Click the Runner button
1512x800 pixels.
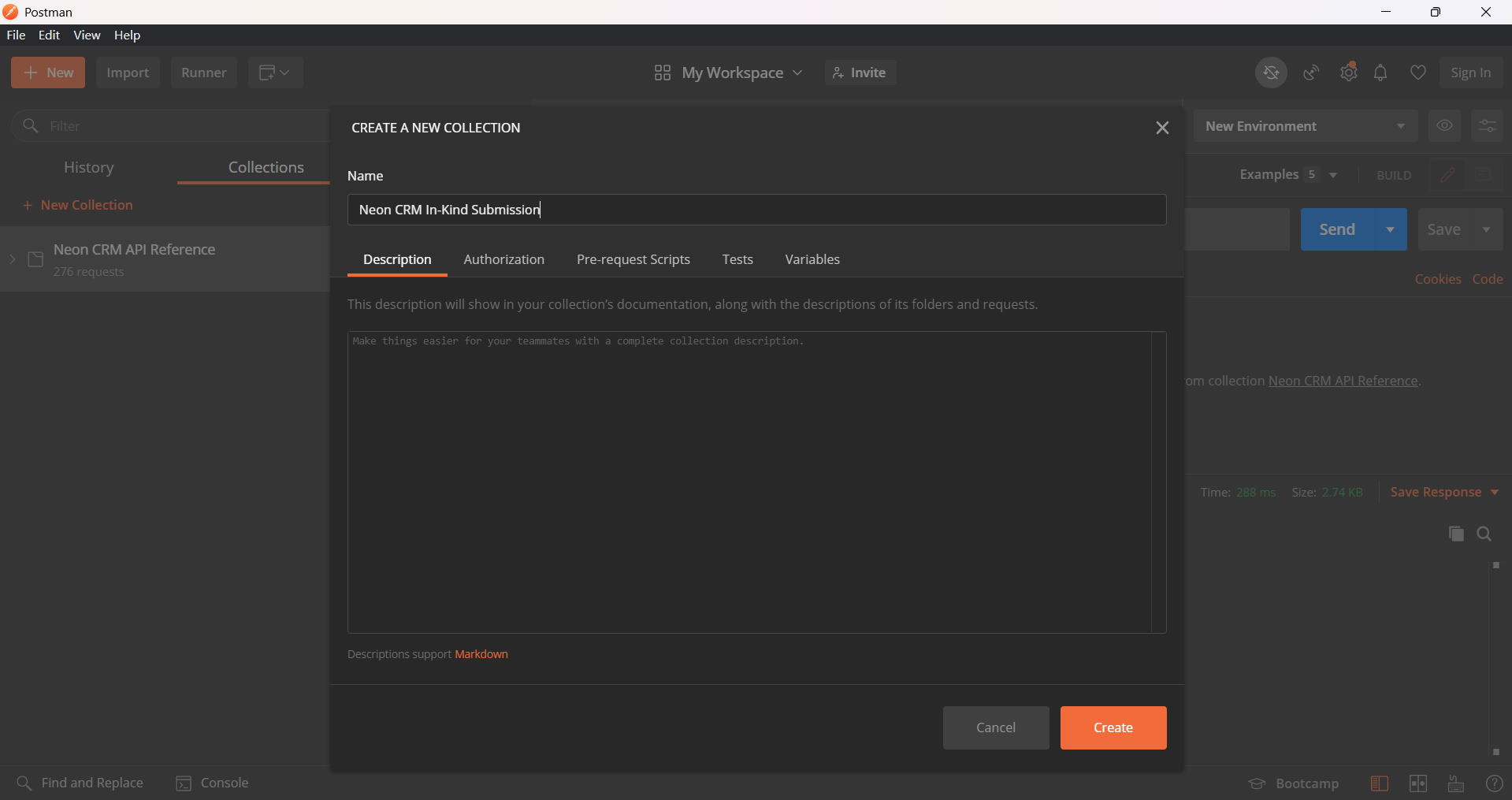pos(203,73)
